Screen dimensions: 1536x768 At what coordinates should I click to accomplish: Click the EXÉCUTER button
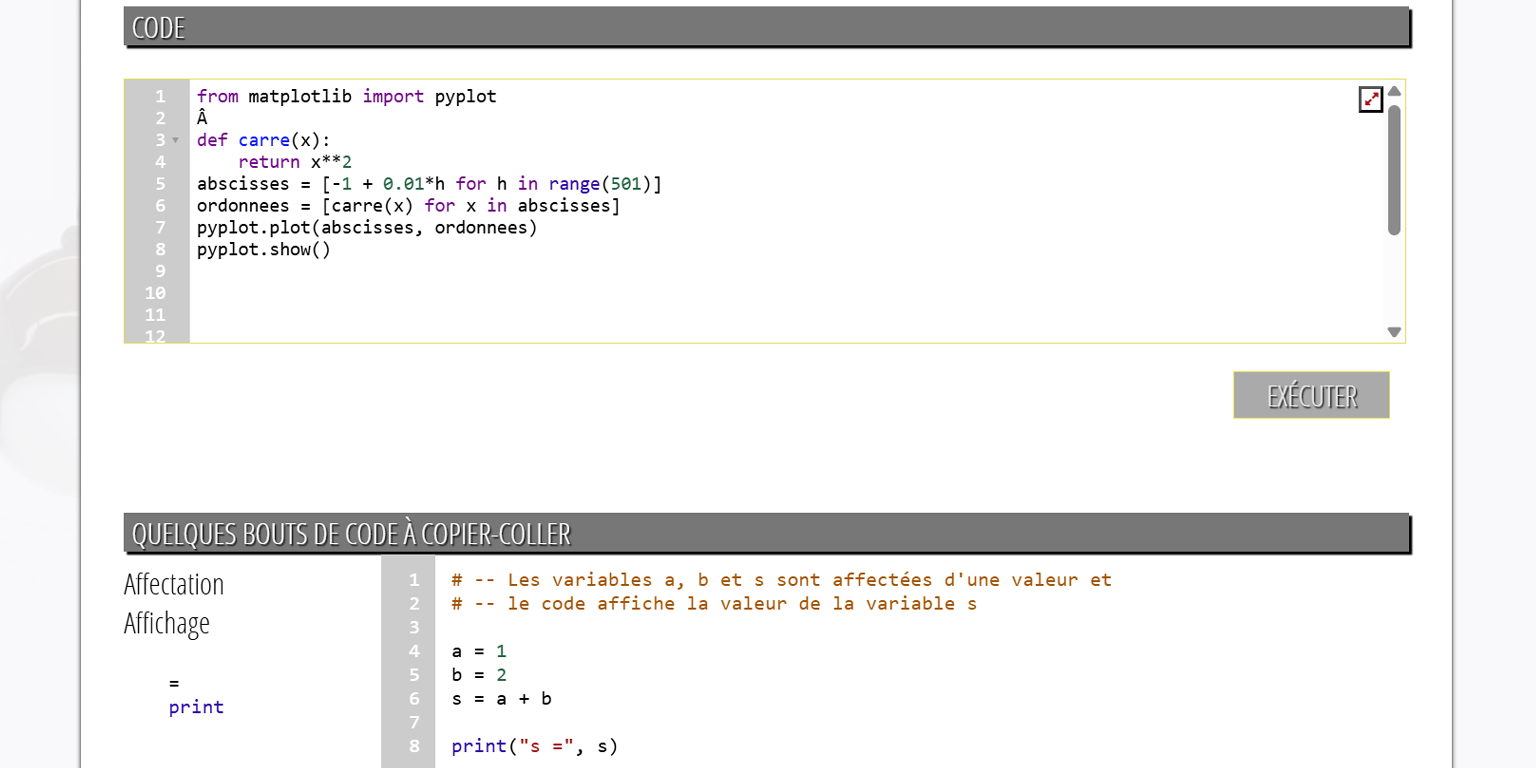point(1311,395)
